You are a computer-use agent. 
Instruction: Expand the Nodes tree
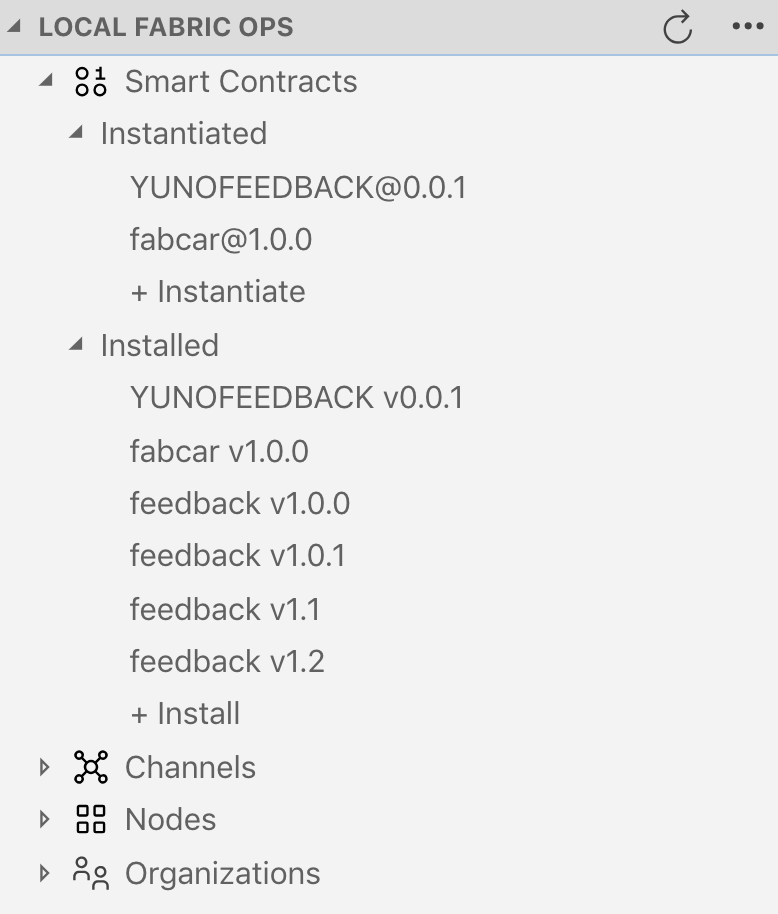point(44,819)
